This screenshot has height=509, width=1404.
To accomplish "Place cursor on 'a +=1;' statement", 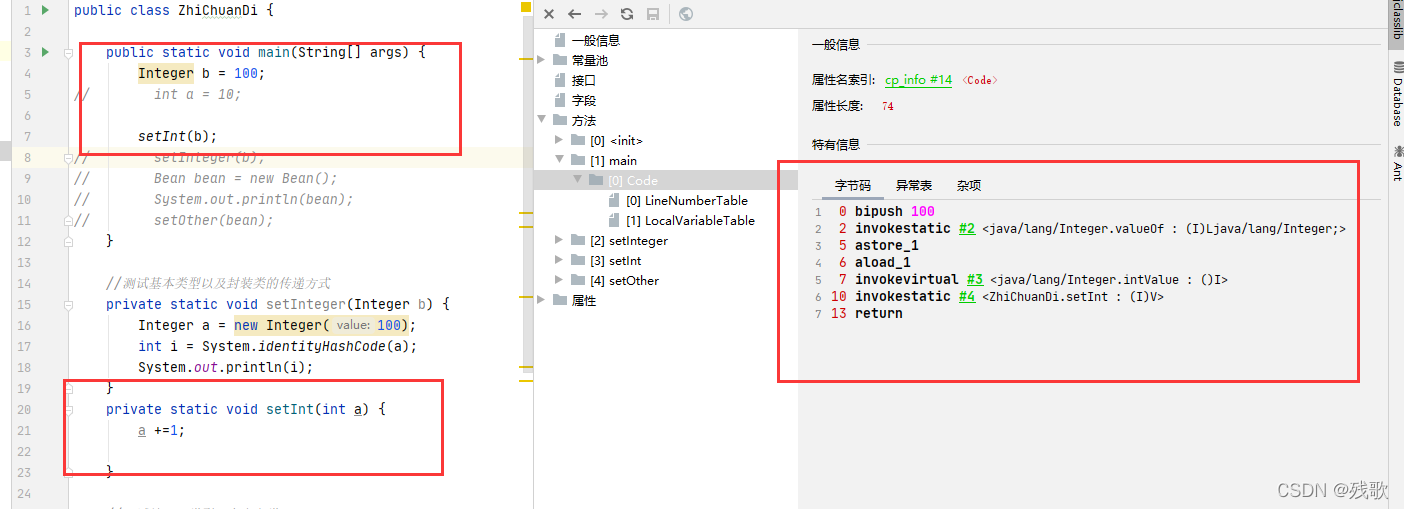I will 162,430.
